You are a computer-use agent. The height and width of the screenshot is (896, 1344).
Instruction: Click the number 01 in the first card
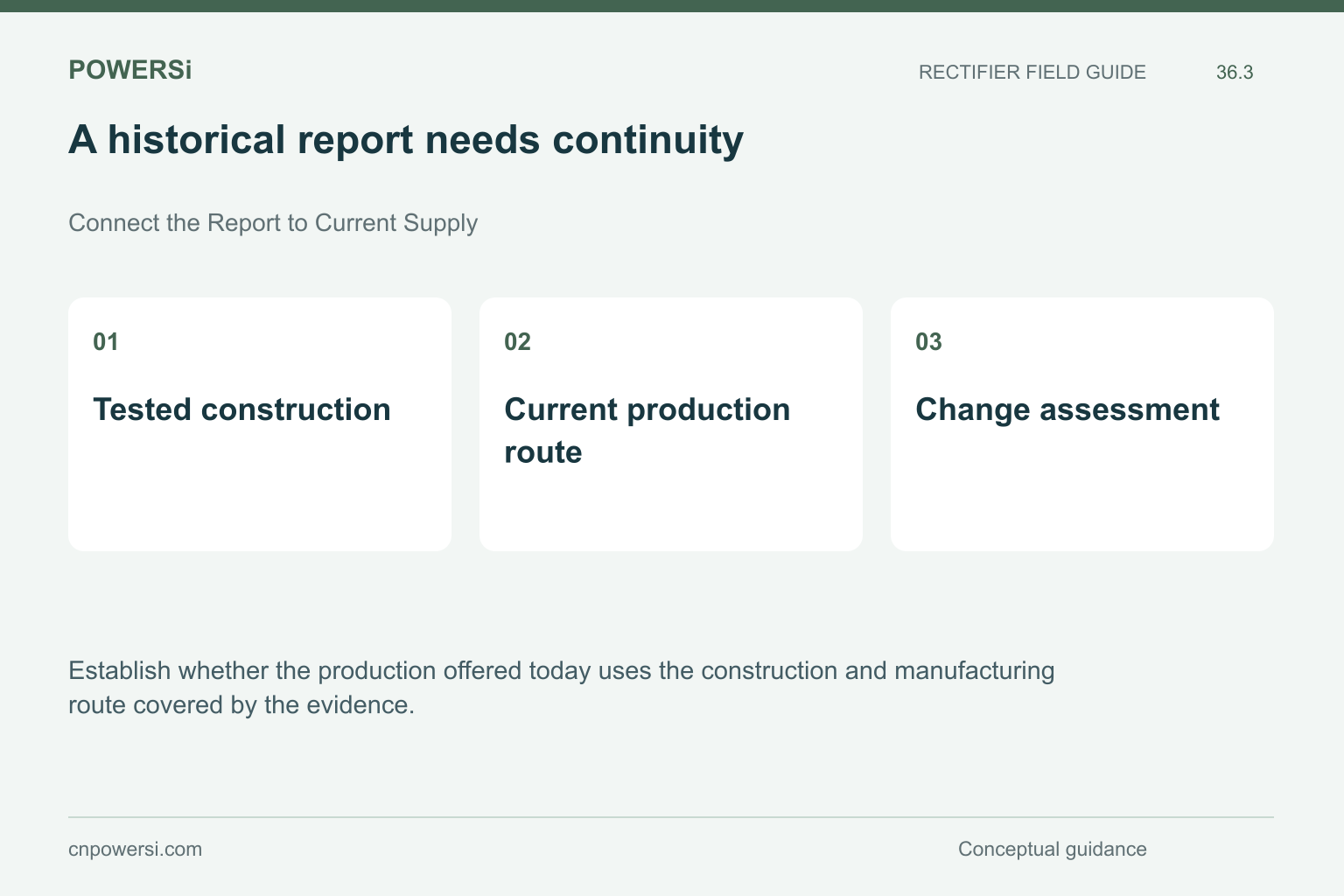click(x=106, y=341)
